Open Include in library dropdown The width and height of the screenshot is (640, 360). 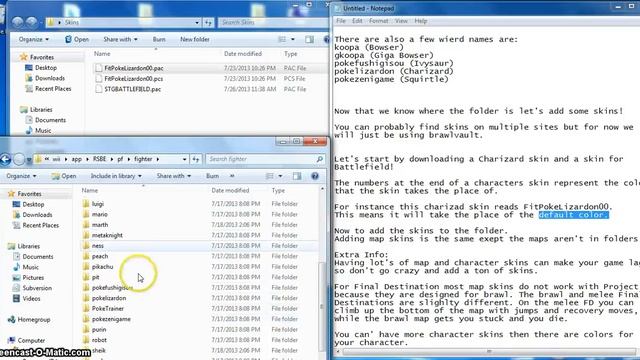(116, 176)
